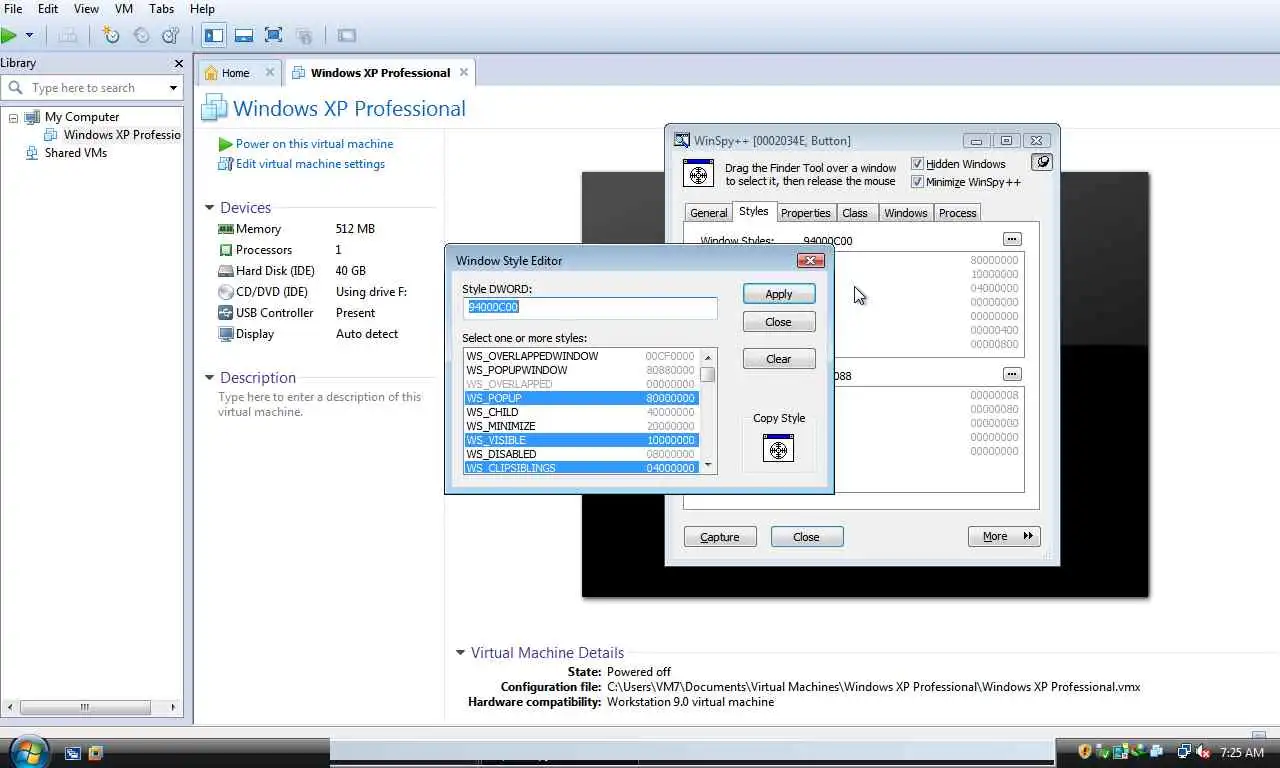
Task: Select WS_POPUPWINDOW in styles list
Action: (x=581, y=370)
